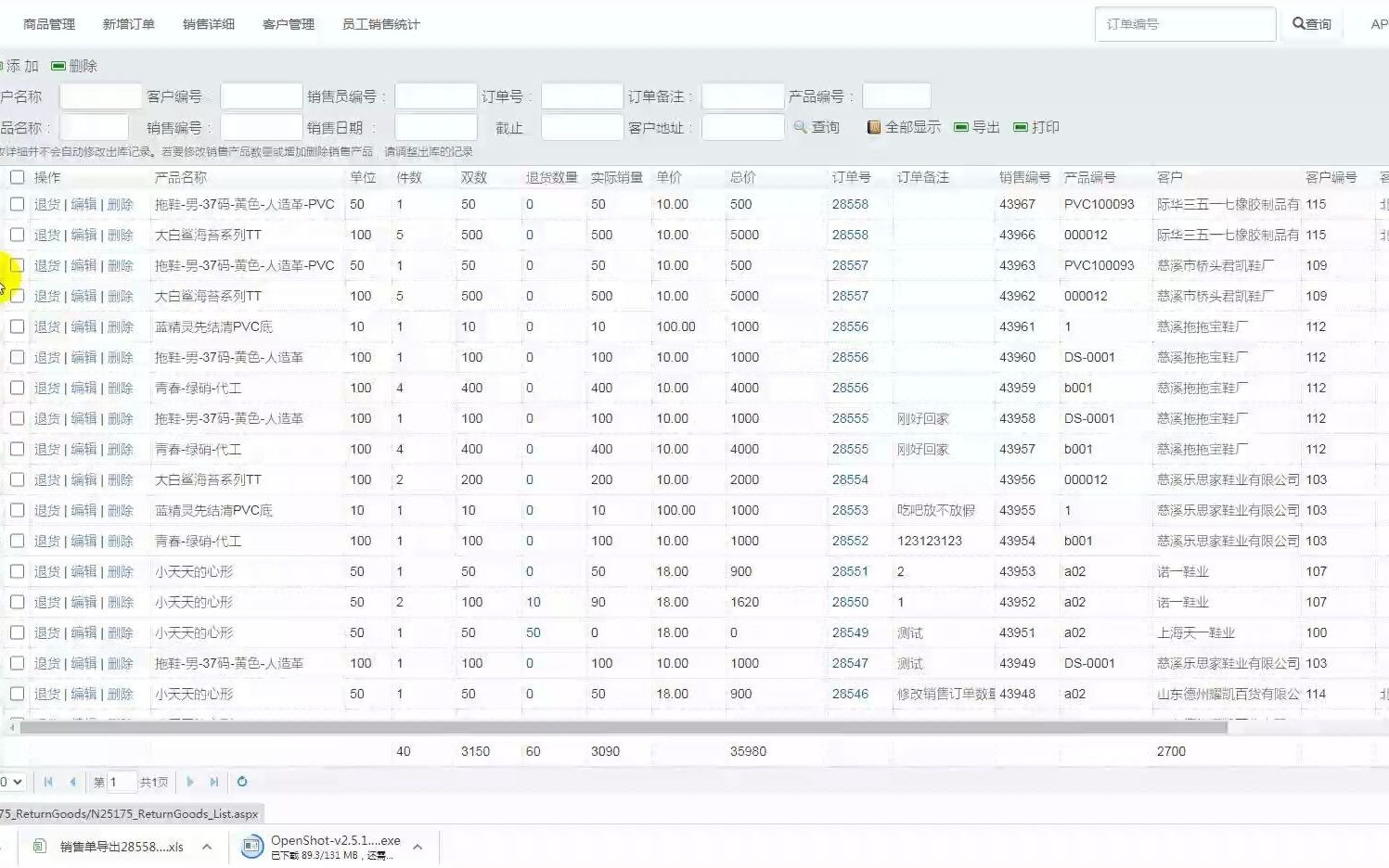Check the row with 销售编号 43961
Screen dimensions: 1389x868
17,326
